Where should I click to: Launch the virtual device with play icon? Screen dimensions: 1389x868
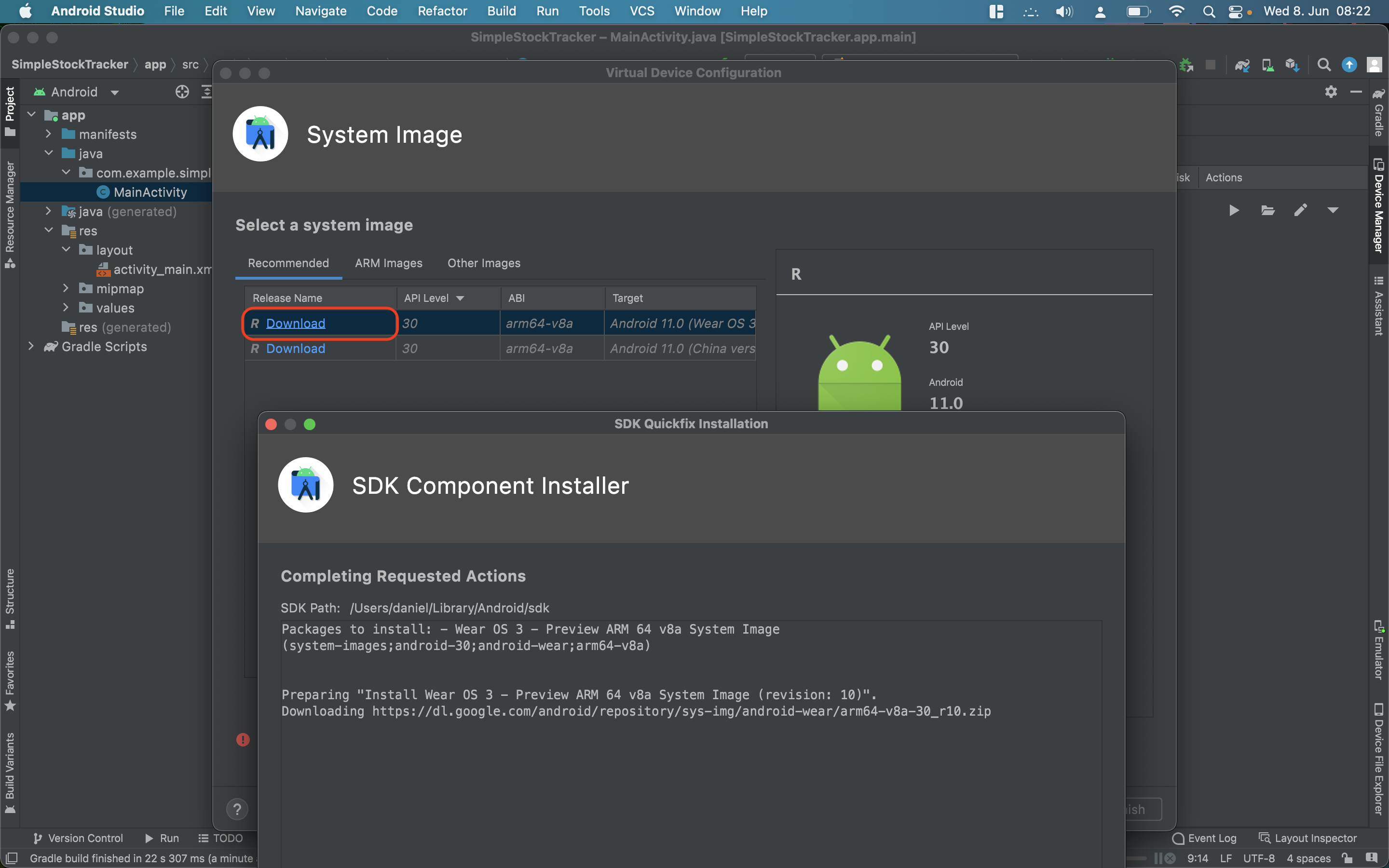click(x=1233, y=210)
